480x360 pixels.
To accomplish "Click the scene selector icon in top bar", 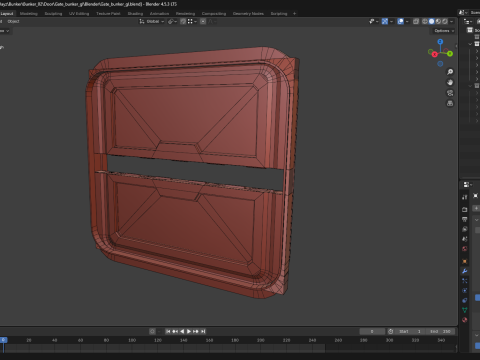I will (463, 12).
